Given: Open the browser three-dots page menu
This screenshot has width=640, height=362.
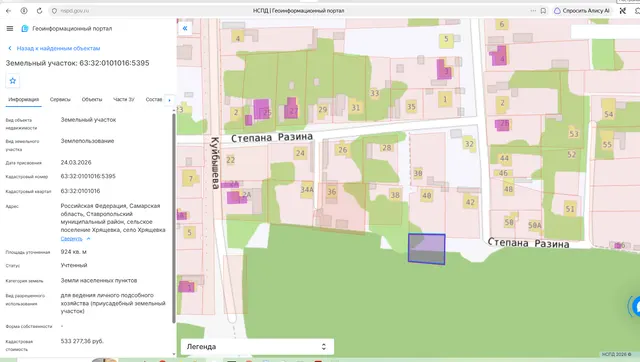Looking at the screenshot, I should pyautogui.click(x=533, y=11).
